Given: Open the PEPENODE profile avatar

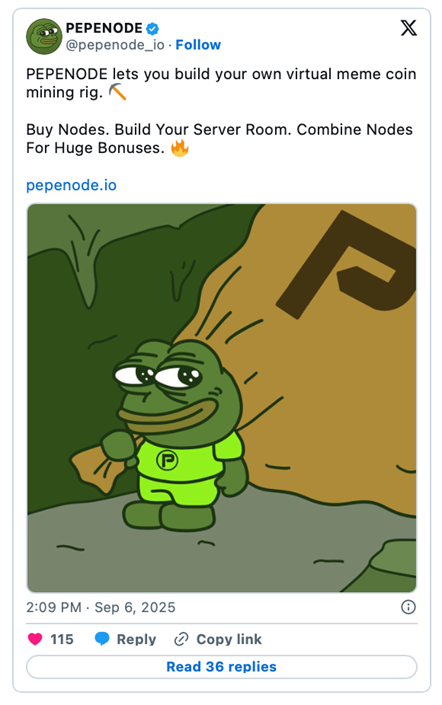Looking at the screenshot, I should [44, 36].
